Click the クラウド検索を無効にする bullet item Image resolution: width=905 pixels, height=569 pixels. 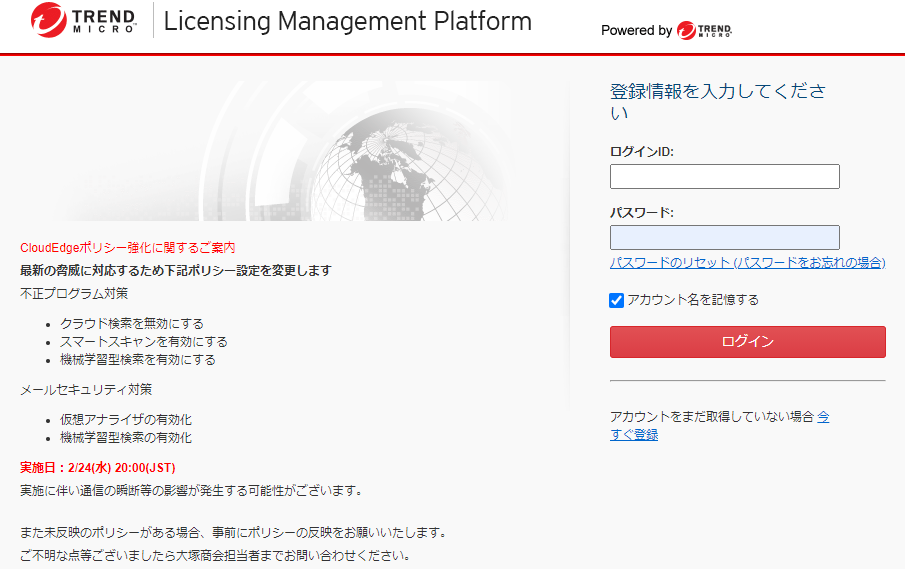tap(132, 323)
